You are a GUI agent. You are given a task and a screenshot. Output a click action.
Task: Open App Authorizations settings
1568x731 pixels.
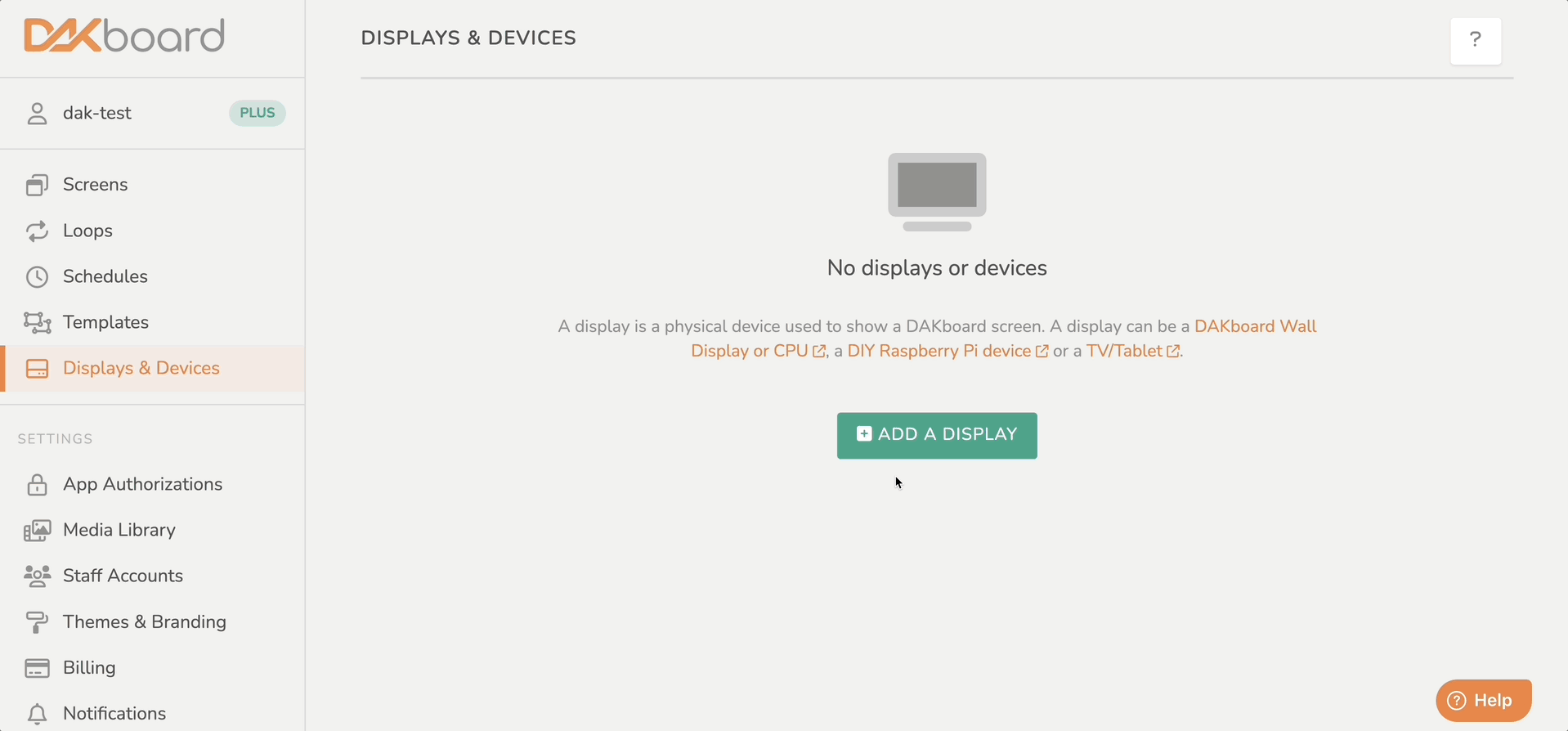[142, 484]
